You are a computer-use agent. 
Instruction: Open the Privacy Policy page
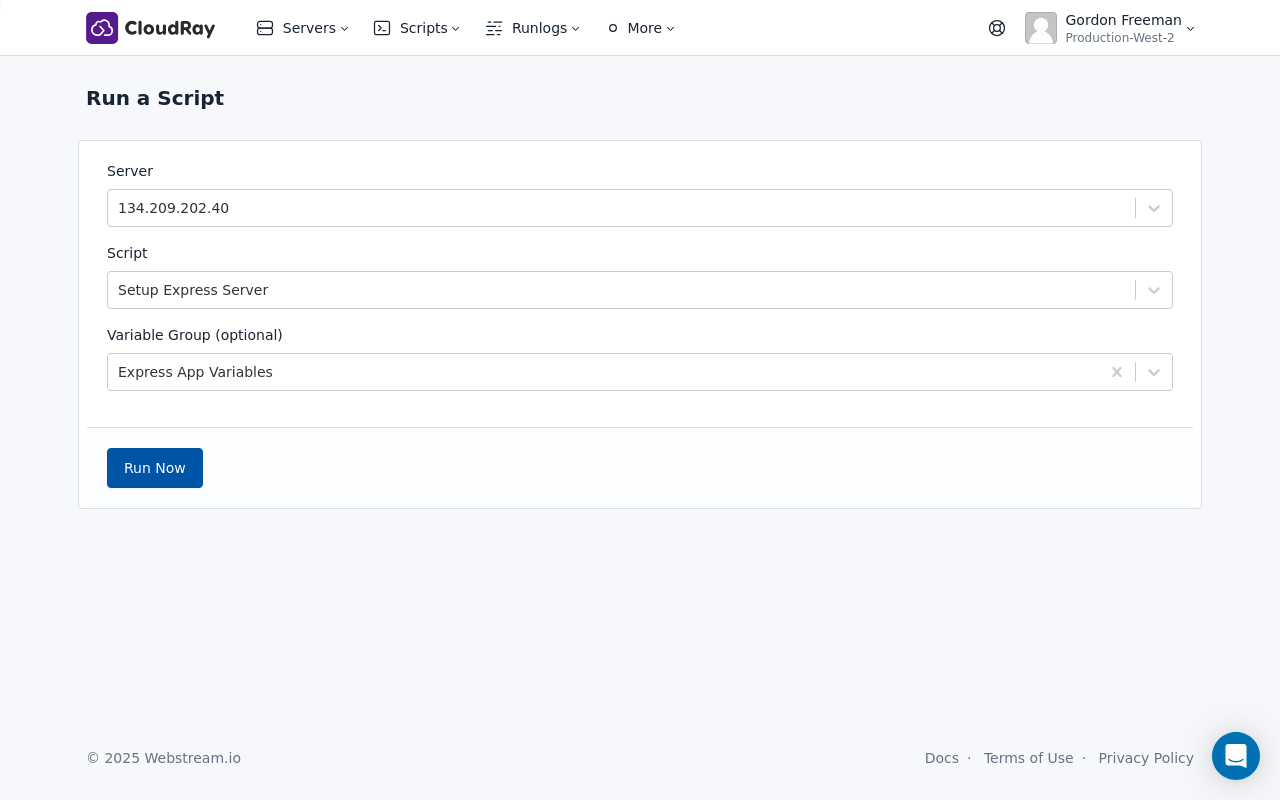tap(1146, 758)
